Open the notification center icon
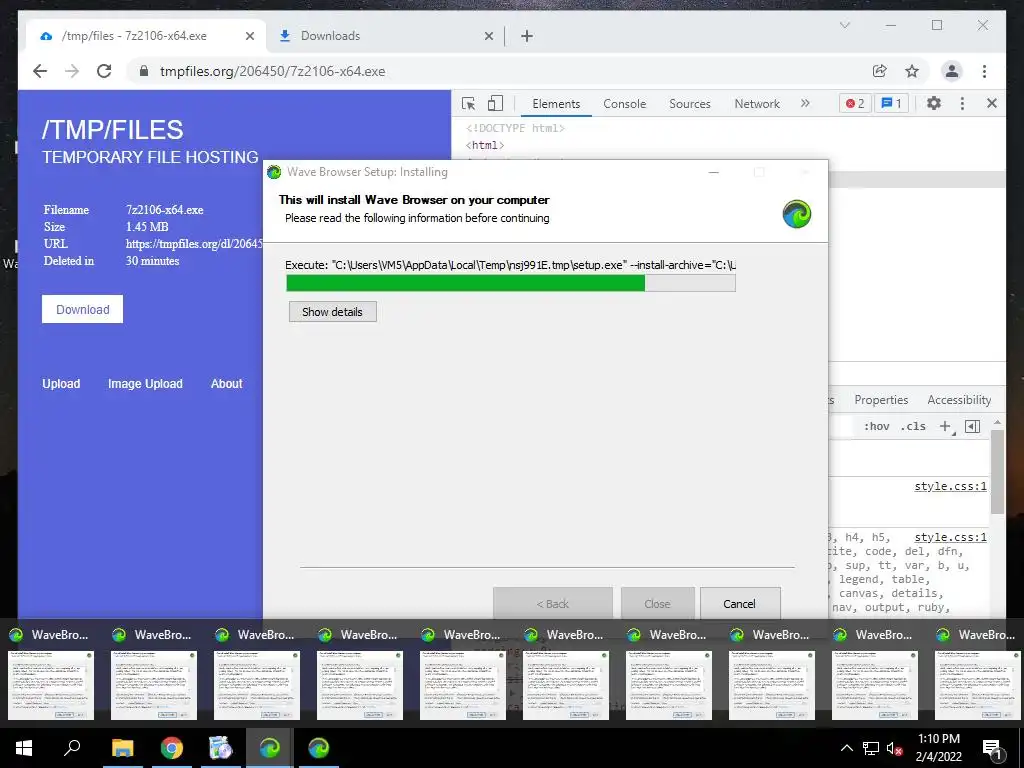Screen dimensions: 1024x768 993,750
